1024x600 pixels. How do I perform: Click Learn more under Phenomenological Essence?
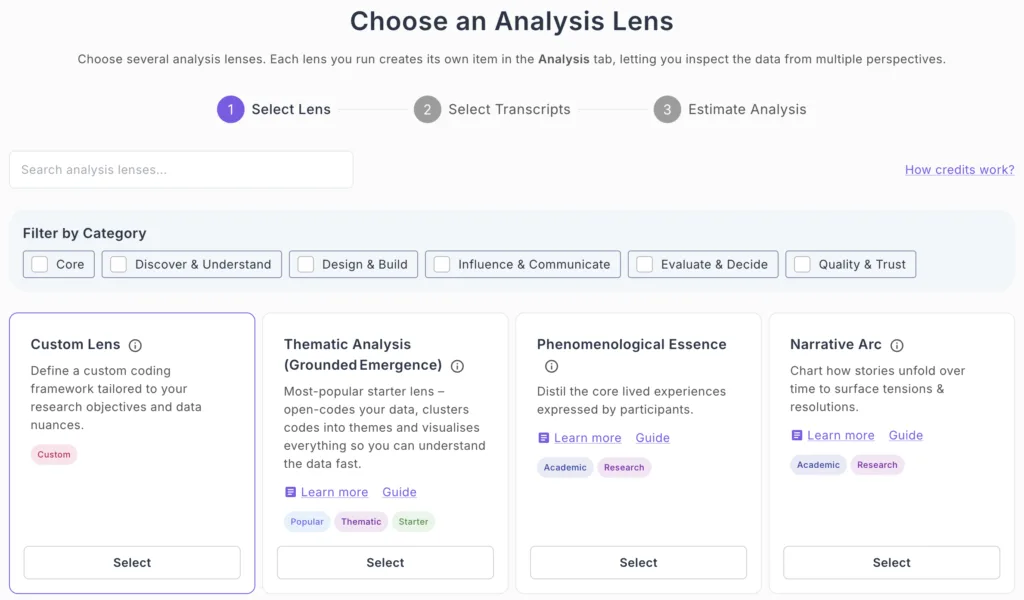click(587, 438)
